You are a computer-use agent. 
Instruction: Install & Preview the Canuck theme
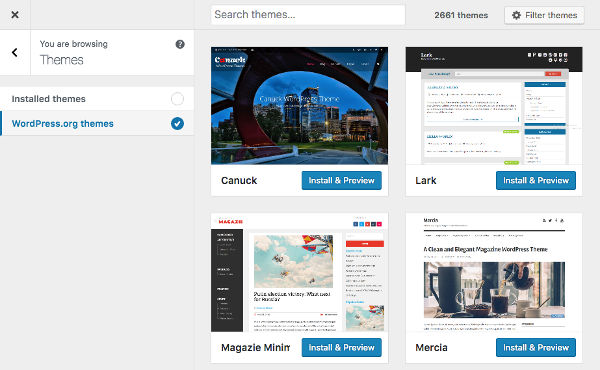(x=341, y=180)
